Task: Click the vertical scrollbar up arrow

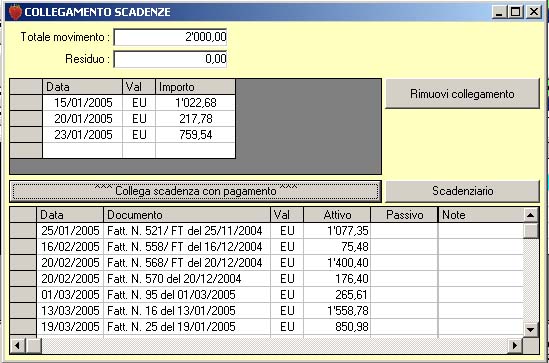Action: pyautogui.click(x=530, y=215)
